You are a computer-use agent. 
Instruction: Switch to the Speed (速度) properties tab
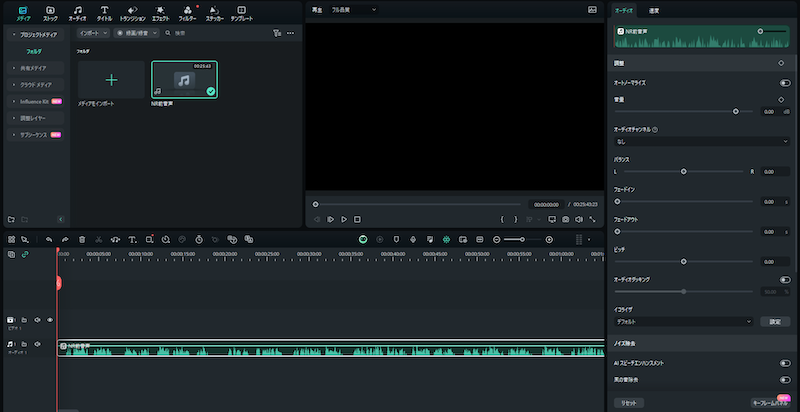coord(654,10)
